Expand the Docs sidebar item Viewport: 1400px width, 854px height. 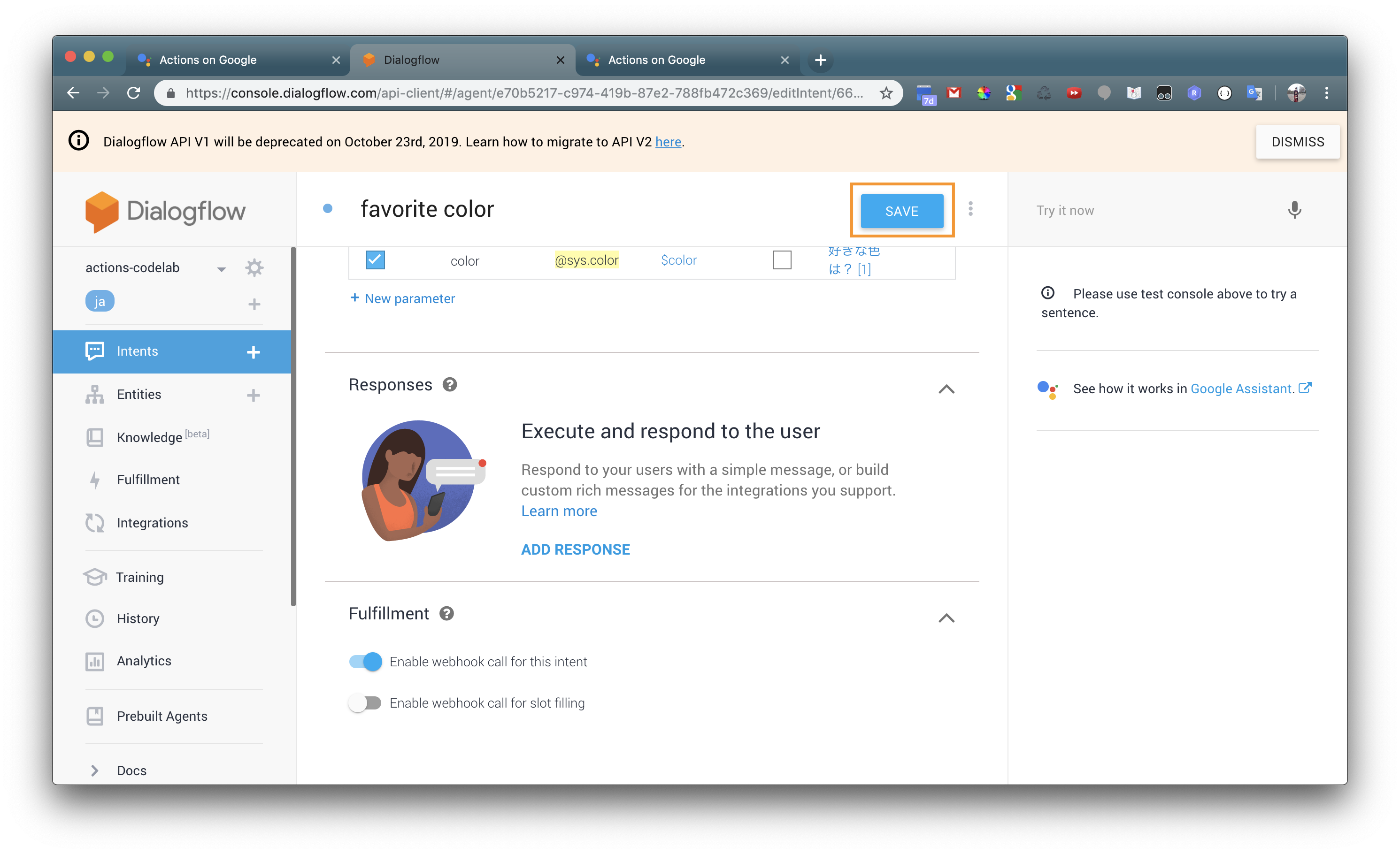click(95, 770)
